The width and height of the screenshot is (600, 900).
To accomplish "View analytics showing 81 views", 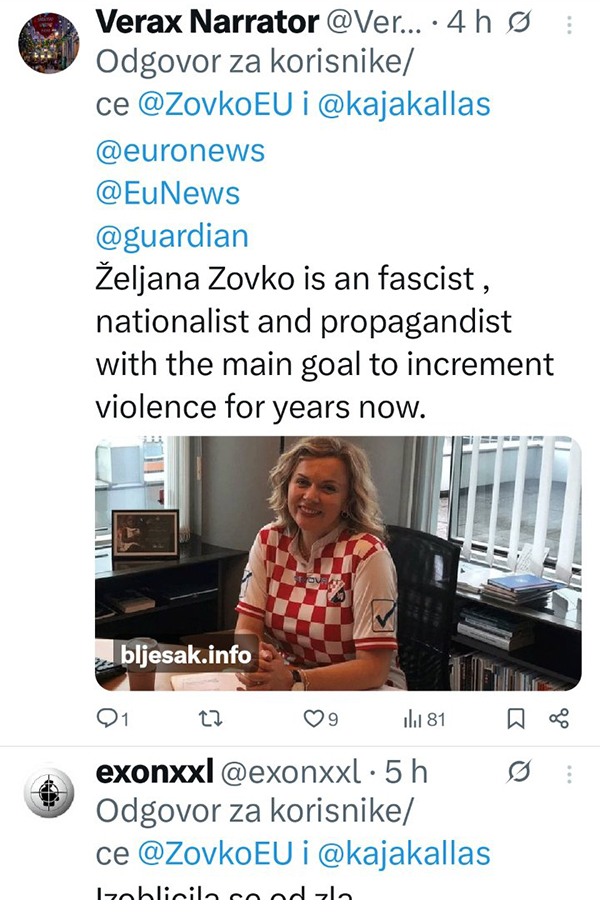I will tap(423, 718).
